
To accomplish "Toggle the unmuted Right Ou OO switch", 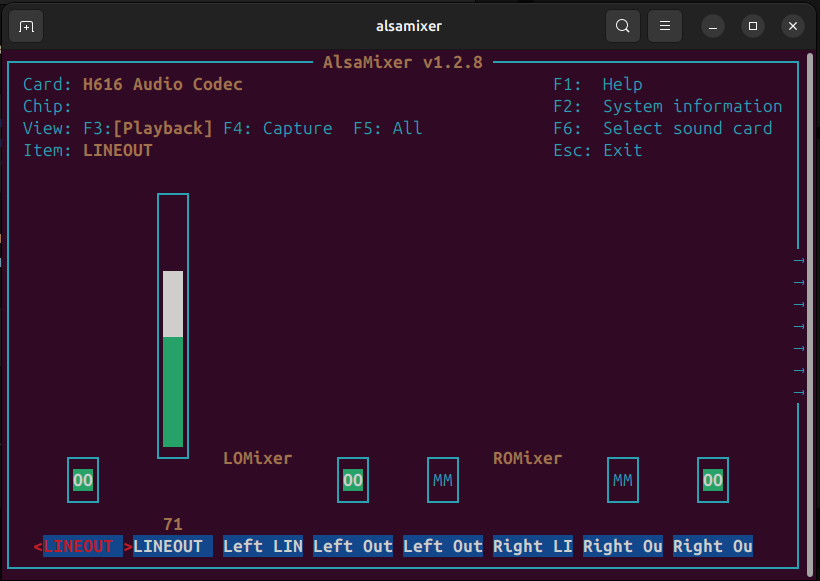I will (713, 480).
